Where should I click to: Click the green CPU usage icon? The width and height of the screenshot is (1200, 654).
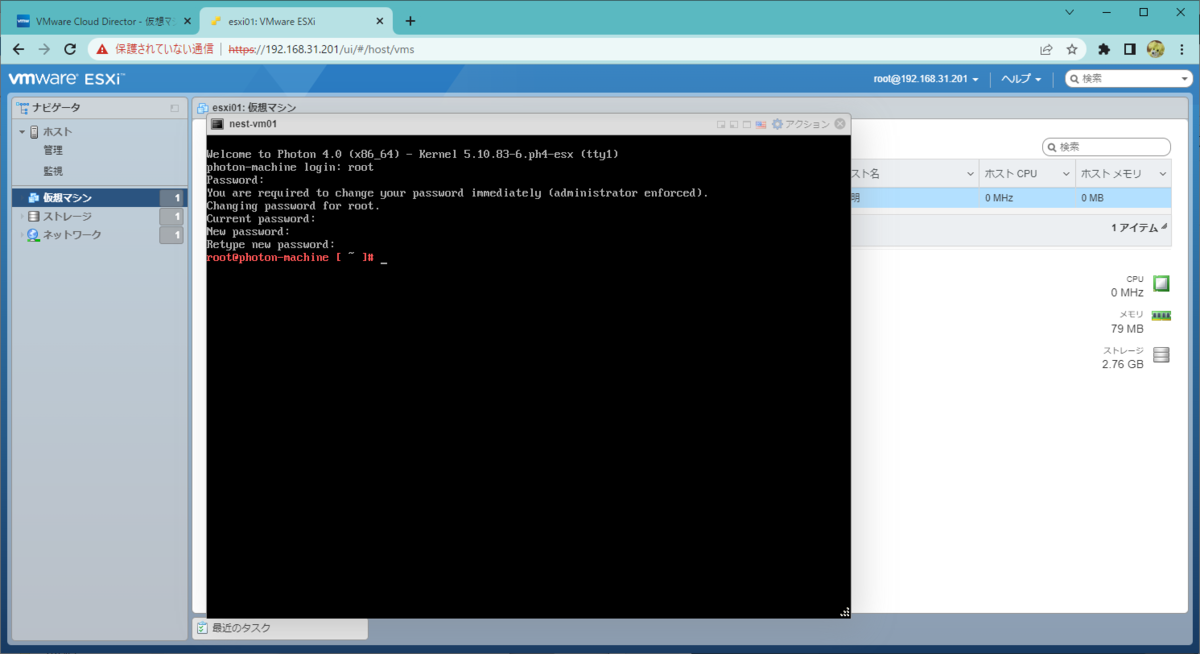(1161, 283)
